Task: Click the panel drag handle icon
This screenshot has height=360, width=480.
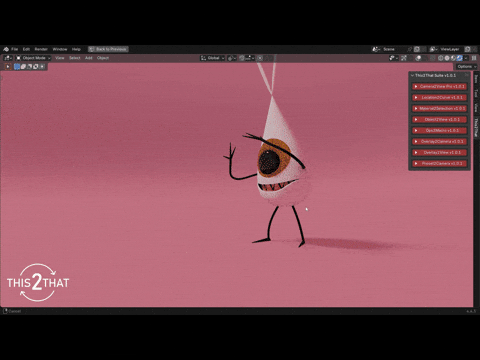Action: tap(467, 75)
